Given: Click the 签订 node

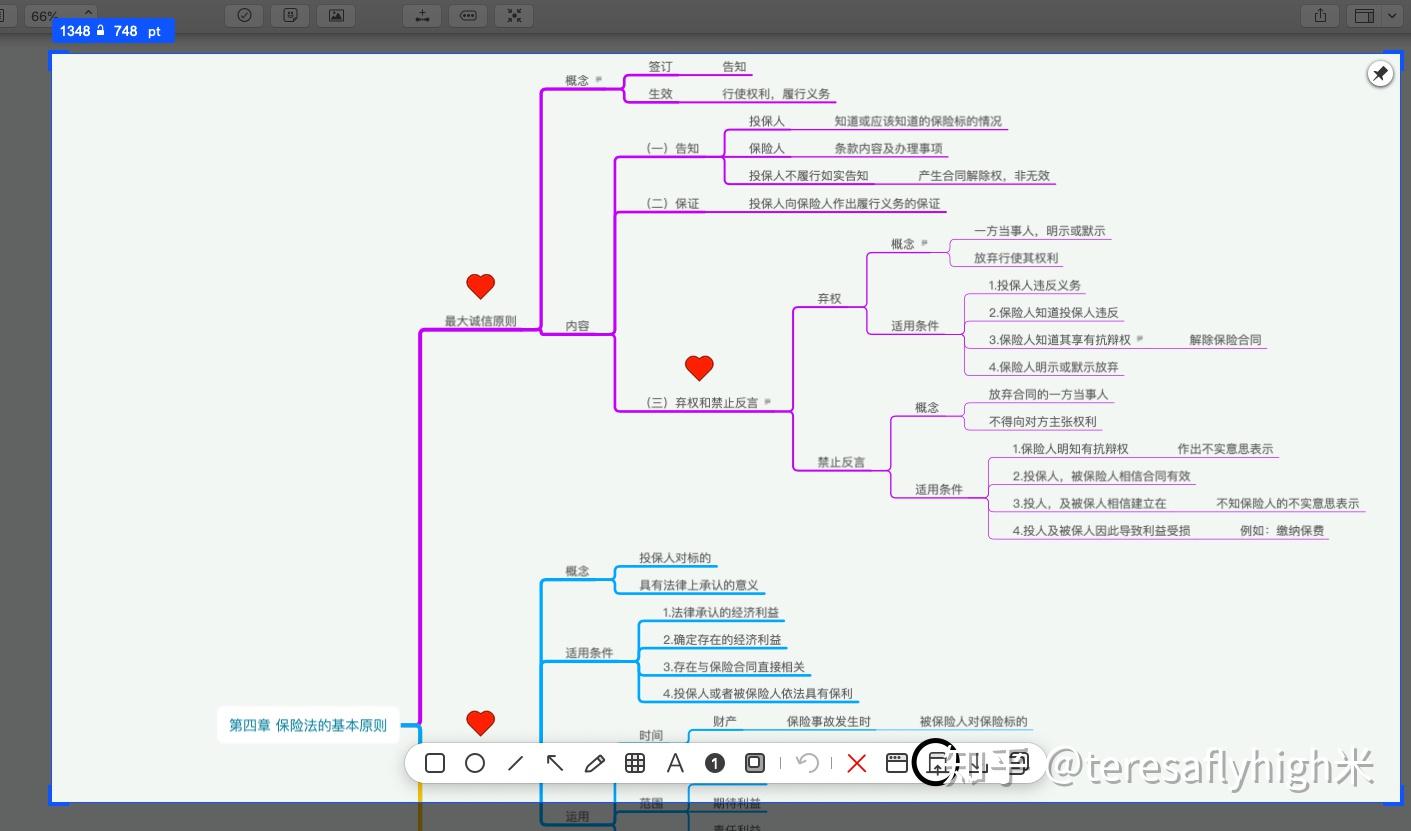Looking at the screenshot, I should pos(660,66).
